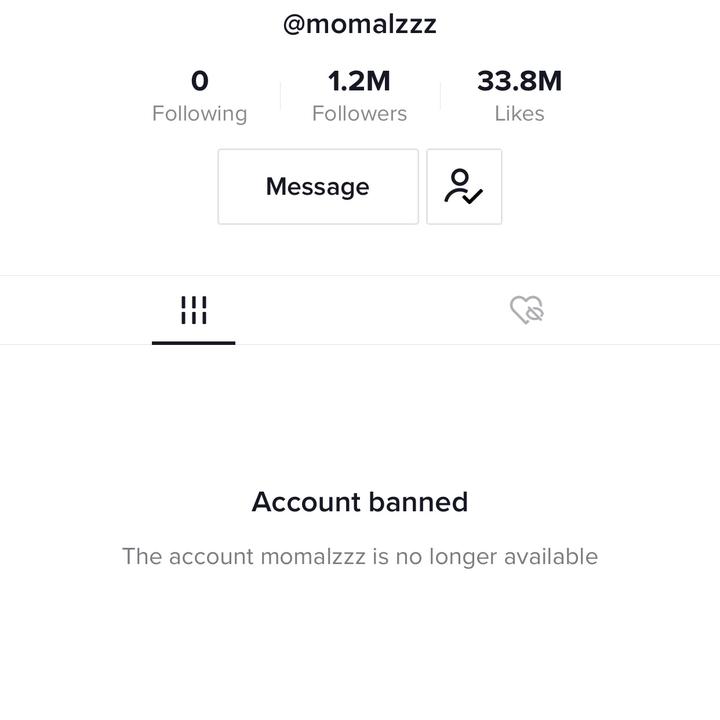Click the Account banned heading
Viewport: 720px width, 720px height.
tap(360, 502)
